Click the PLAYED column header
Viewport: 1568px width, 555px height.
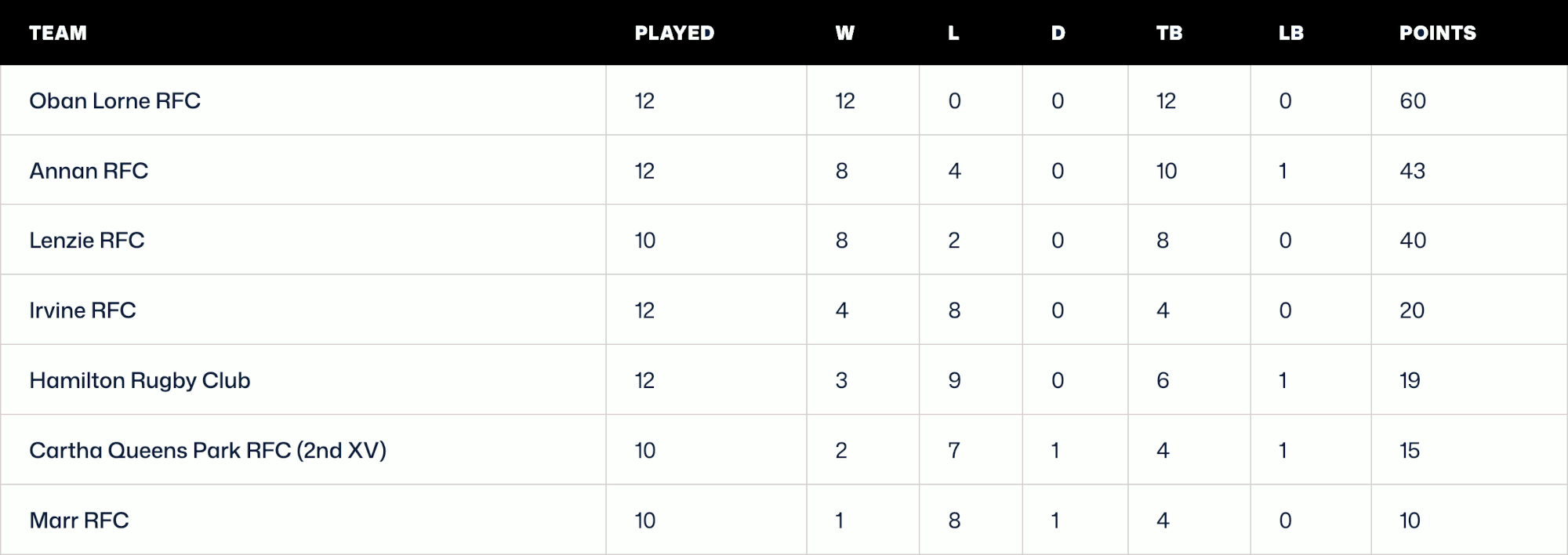(x=674, y=33)
